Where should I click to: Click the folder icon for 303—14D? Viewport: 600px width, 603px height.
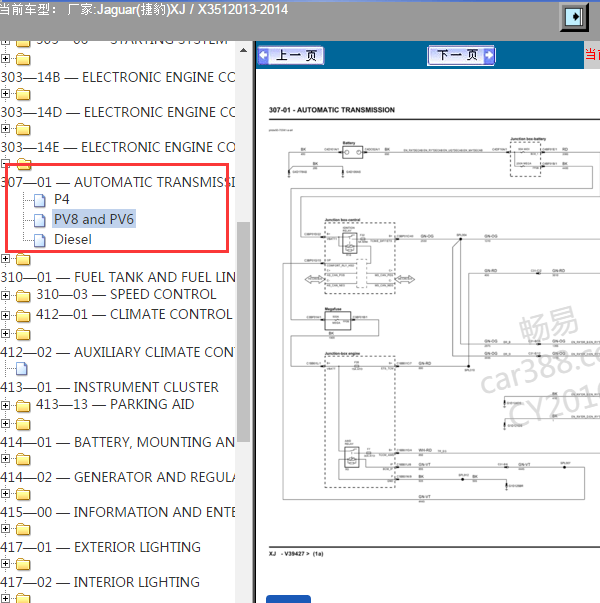pyautogui.click(x=23, y=94)
